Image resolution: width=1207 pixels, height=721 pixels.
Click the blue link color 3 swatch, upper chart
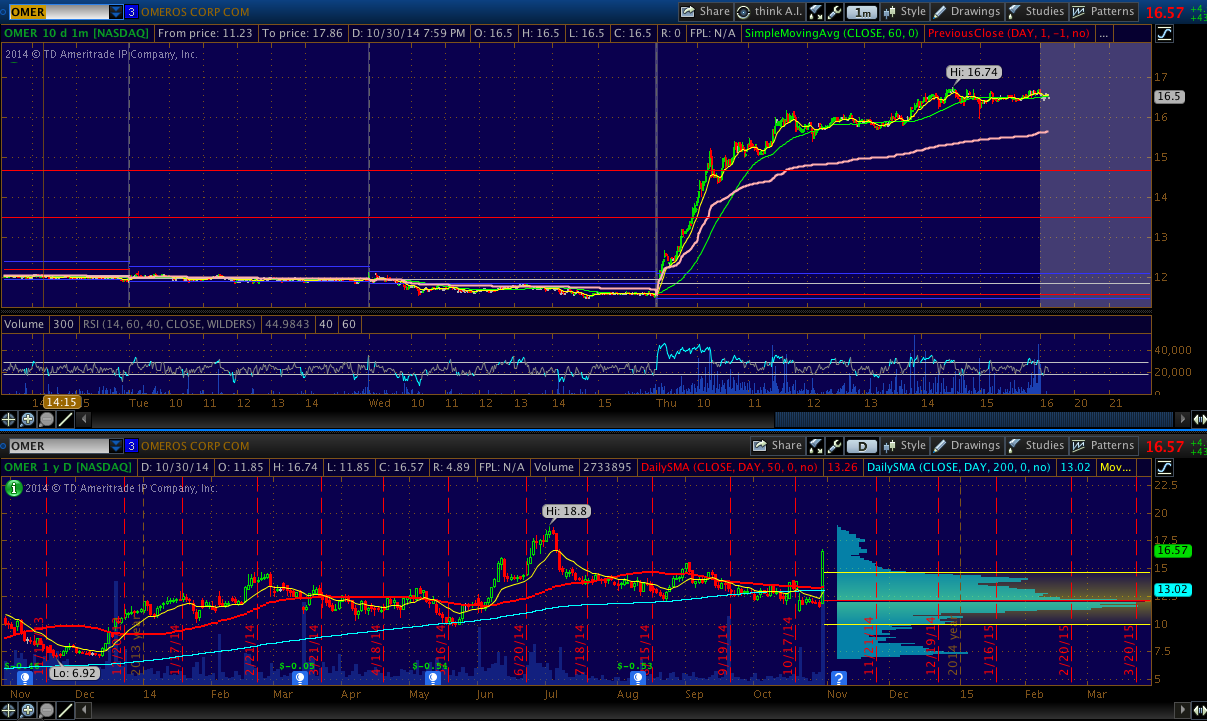coord(131,12)
